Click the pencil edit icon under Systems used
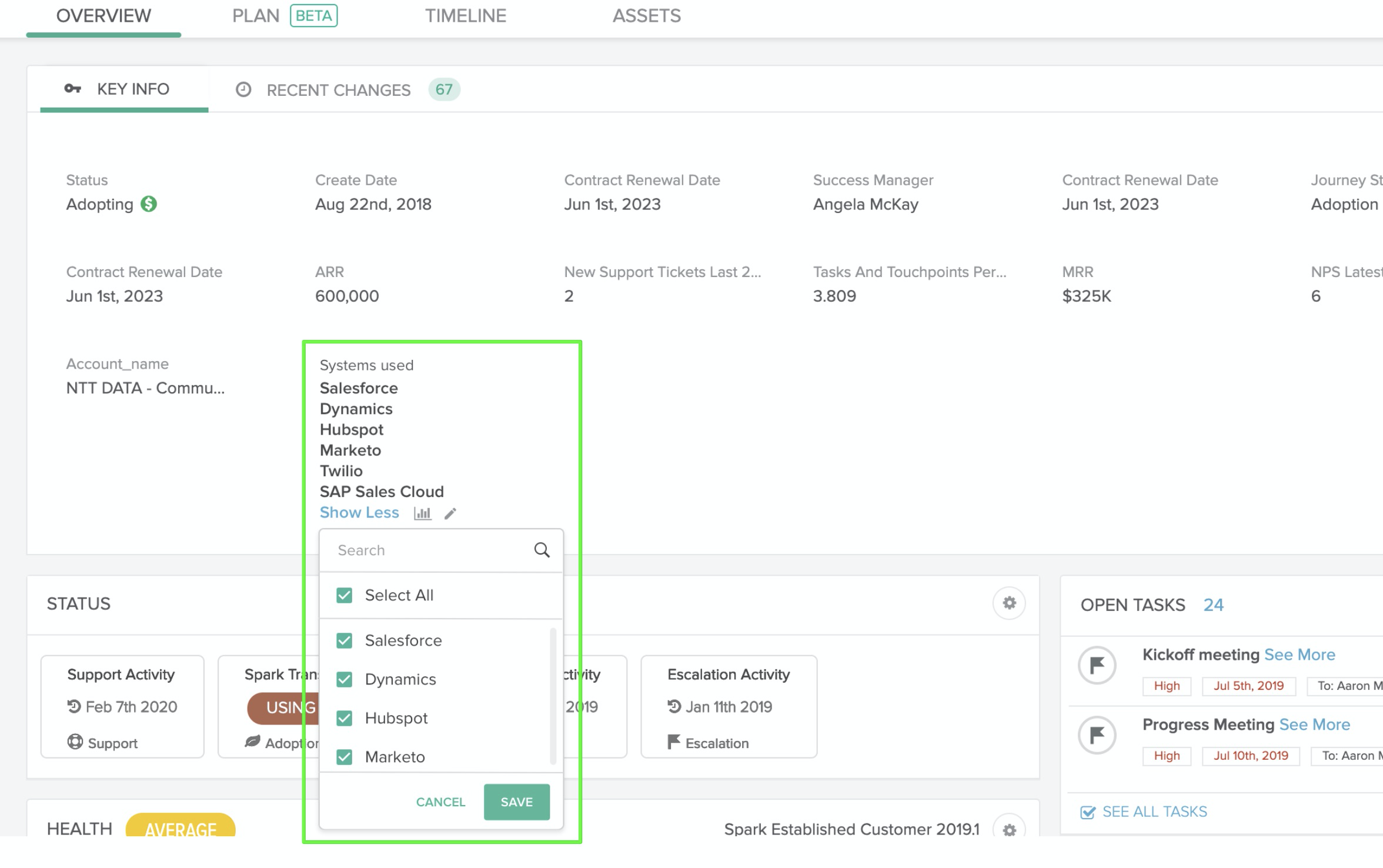This screenshot has width=1383, height=868. [x=450, y=513]
